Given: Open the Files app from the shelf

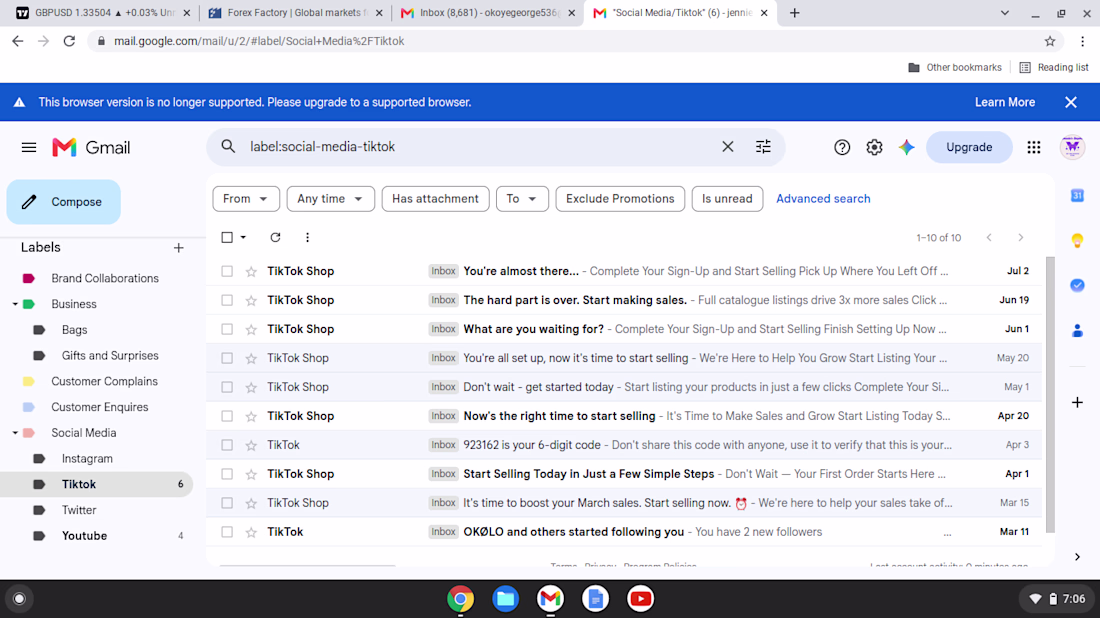Looking at the screenshot, I should [x=505, y=598].
